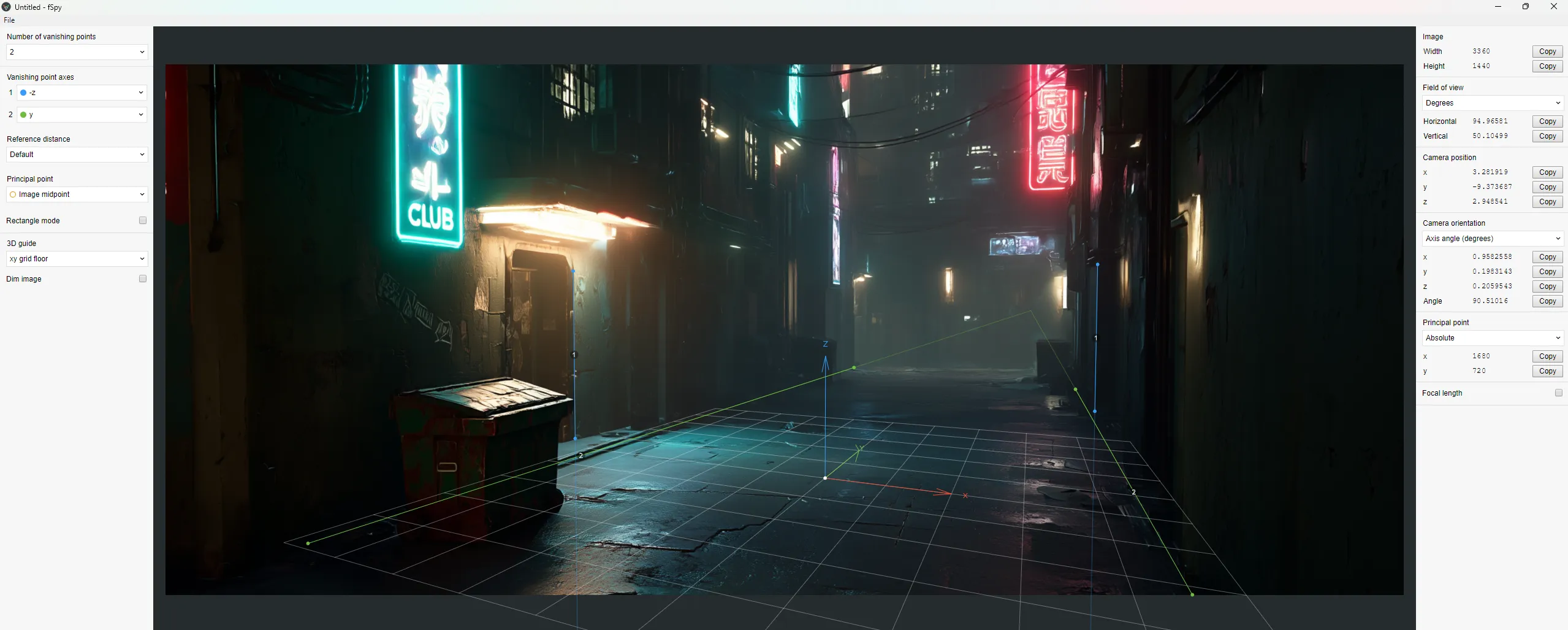The image size is (1568, 630).
Task: Enable the Dim image option
Action: pos(143,279)
